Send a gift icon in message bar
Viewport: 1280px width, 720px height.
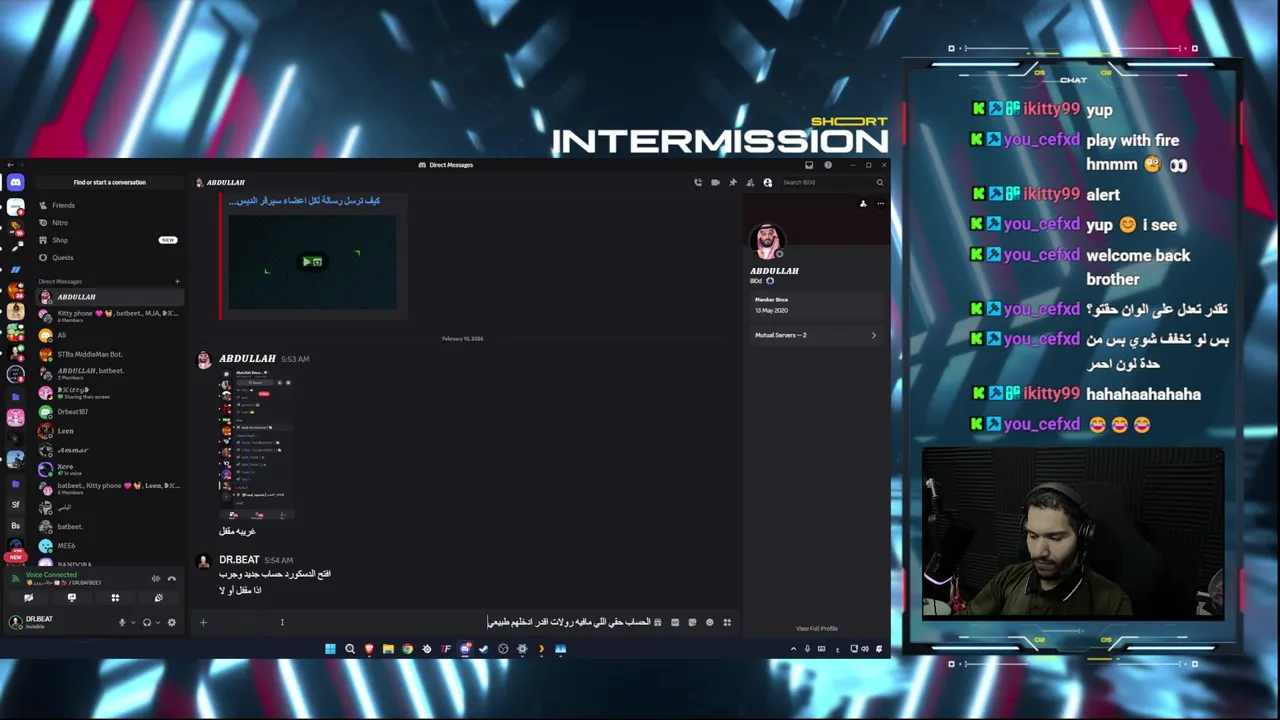(x=657, y=622)
